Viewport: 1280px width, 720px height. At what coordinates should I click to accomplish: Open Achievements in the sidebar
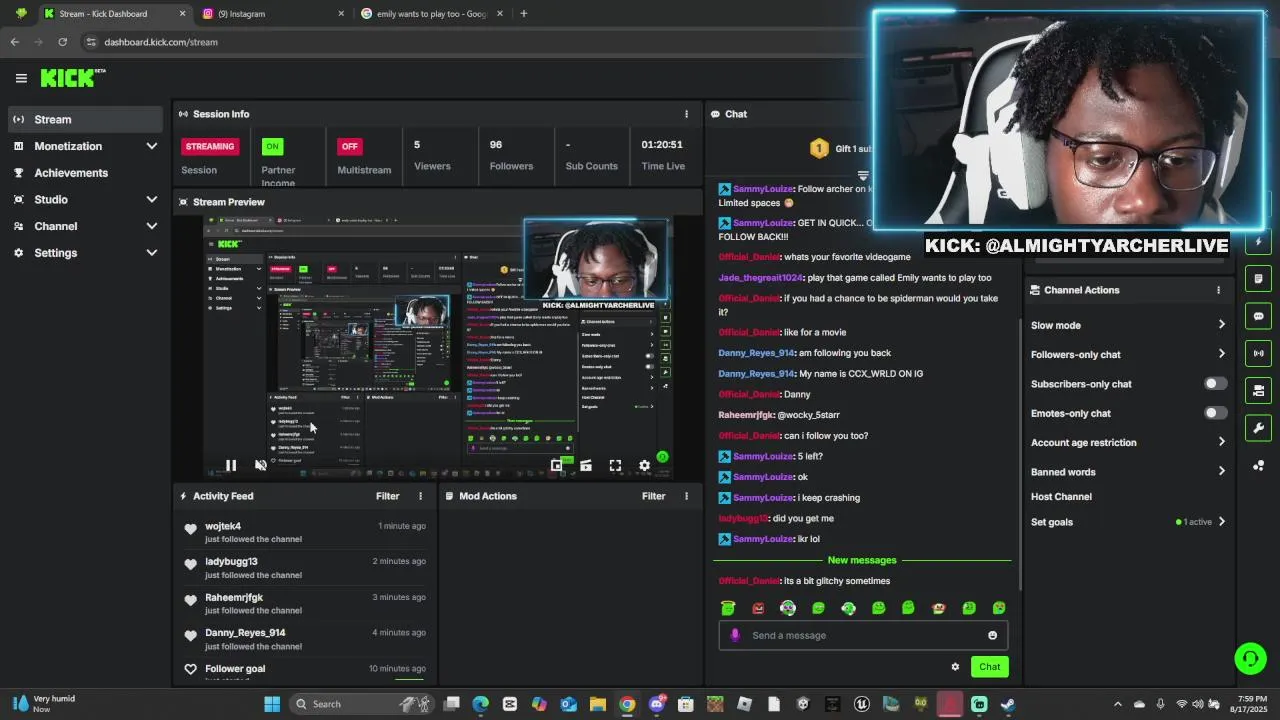(86, 173)
